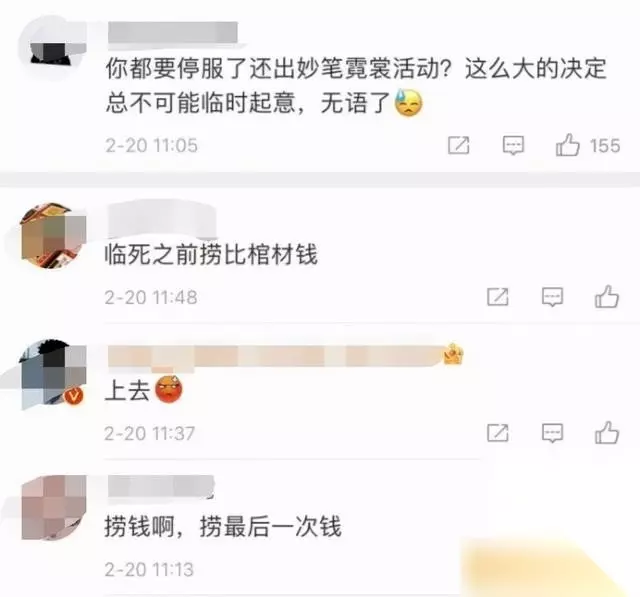The image size is (640, 597).
Task: Open the username above 捞钱啊 comment
Action: pos(161,486)
